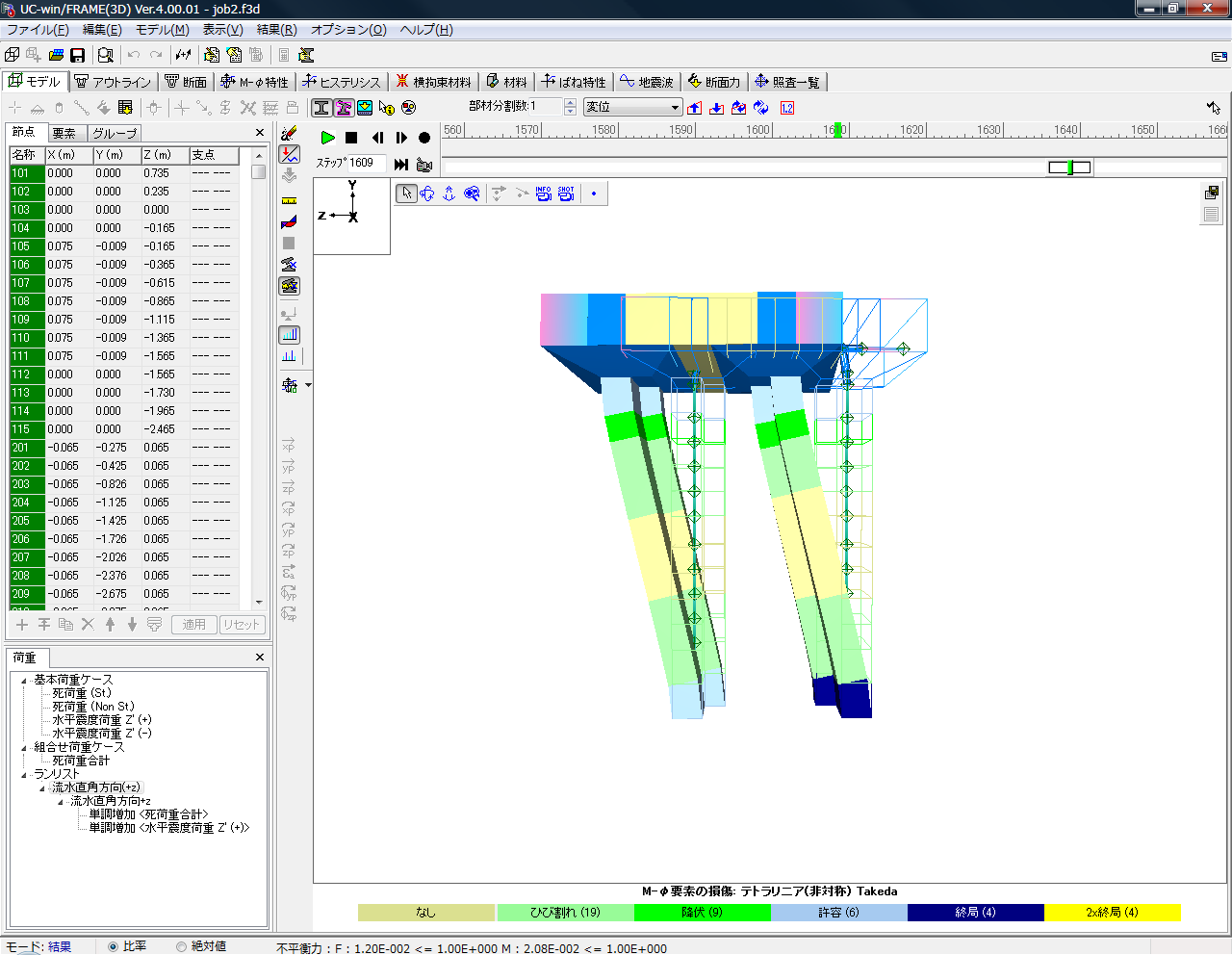Click the SHOT screenshot camera icon

pyautogui.click(x=566, y=194)
